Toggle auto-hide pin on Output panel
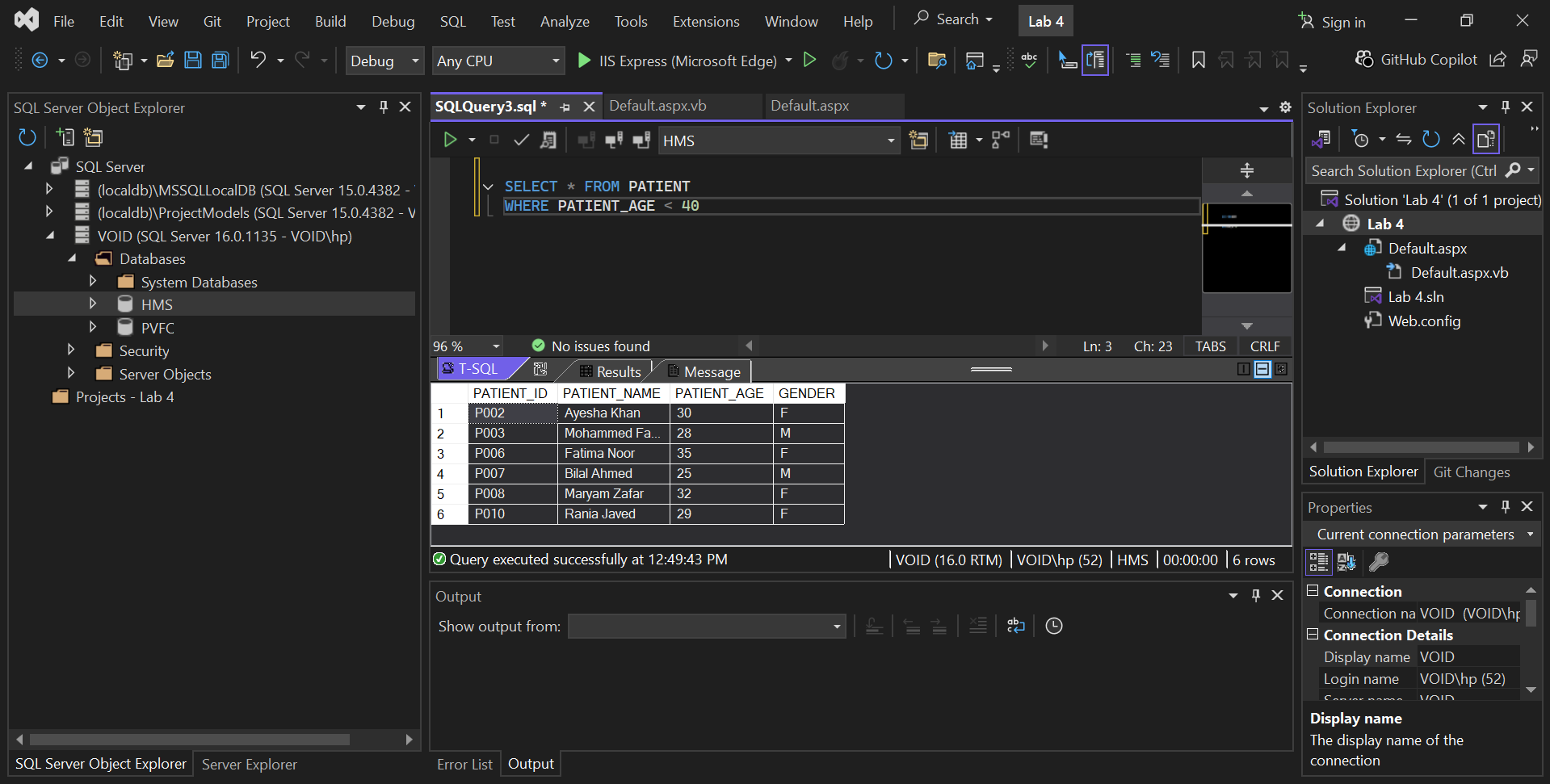The image size is (1550, 784). (1255, 595)
